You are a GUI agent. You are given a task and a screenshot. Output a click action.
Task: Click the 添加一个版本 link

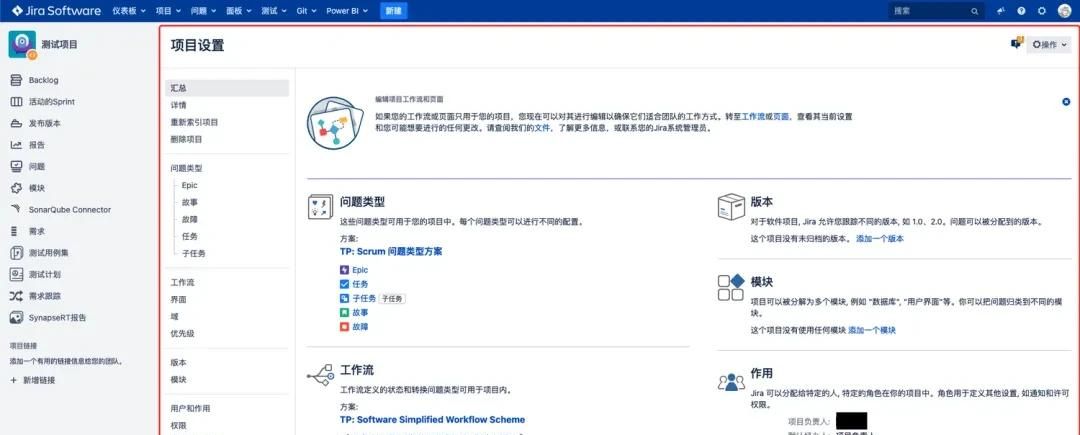tap(880, 239)
